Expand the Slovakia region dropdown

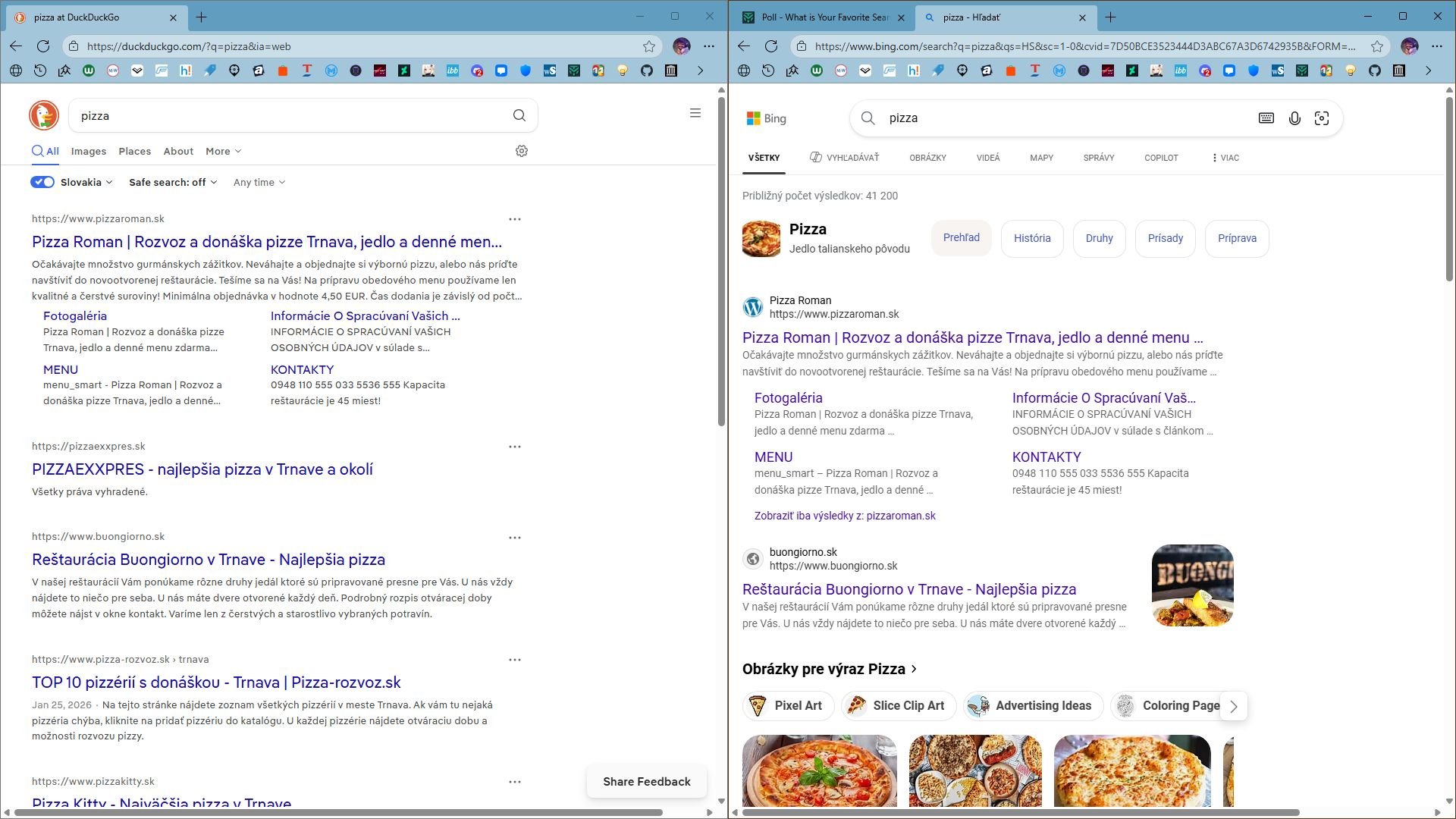click(x=86, y=182)
